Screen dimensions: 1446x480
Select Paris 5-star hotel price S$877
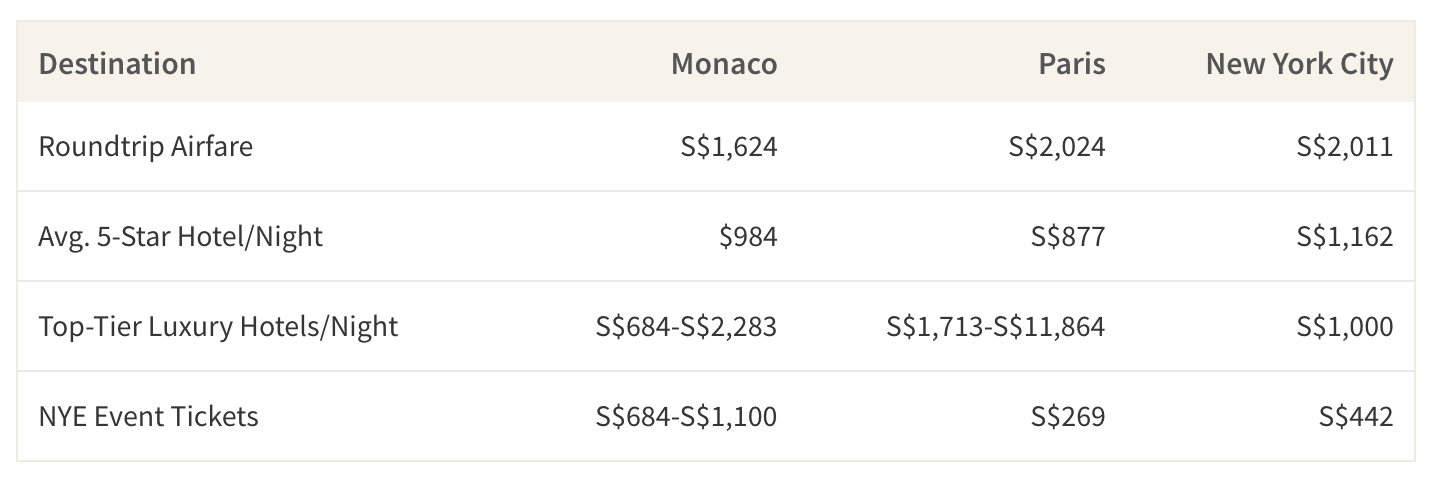point(1068,237)
